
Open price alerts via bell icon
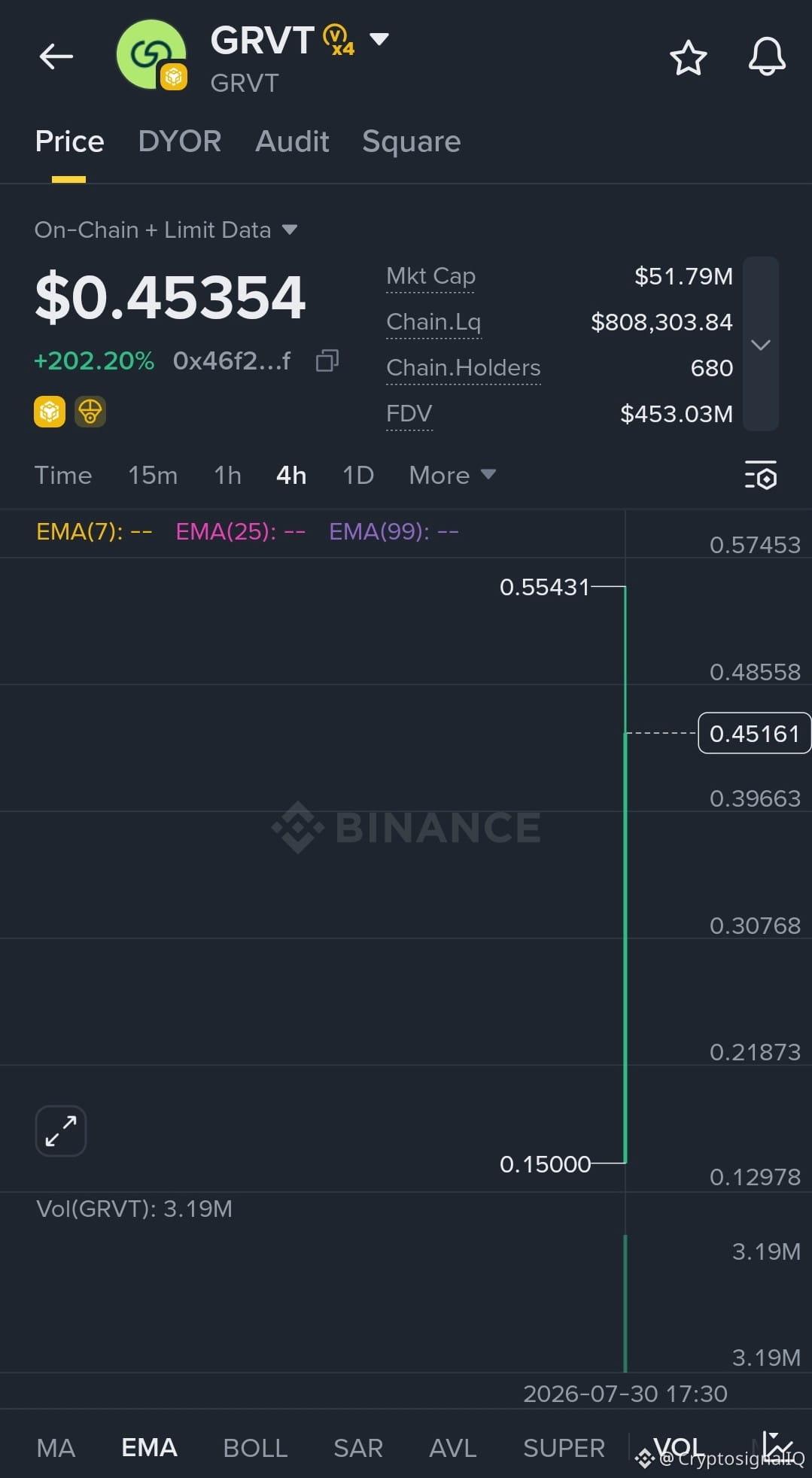[767, 56]
